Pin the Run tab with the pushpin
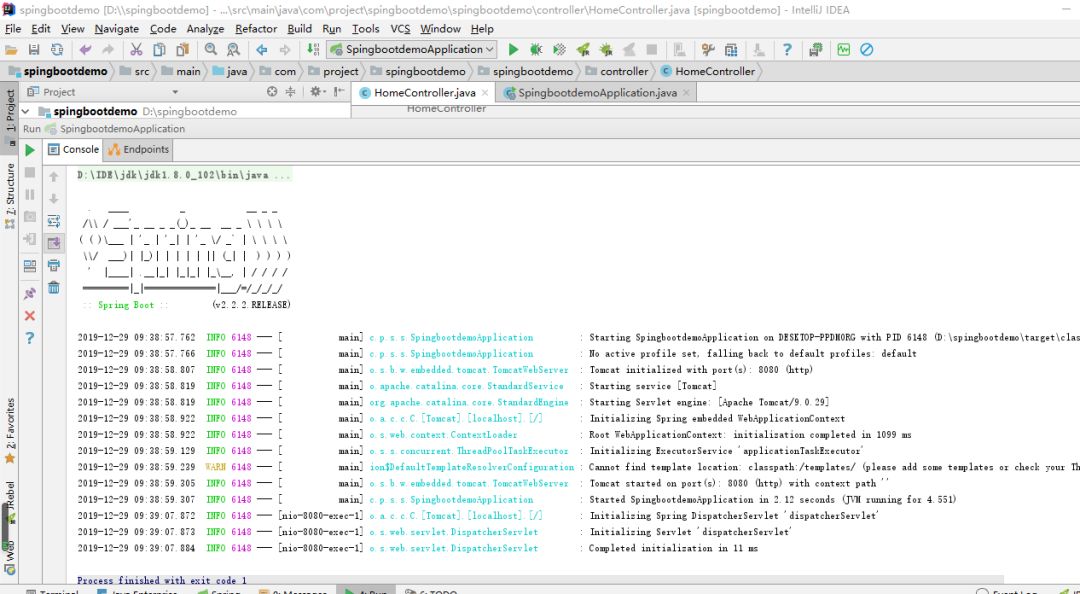This screenshot has width=1080, height=594. click(x=30, y=294)
